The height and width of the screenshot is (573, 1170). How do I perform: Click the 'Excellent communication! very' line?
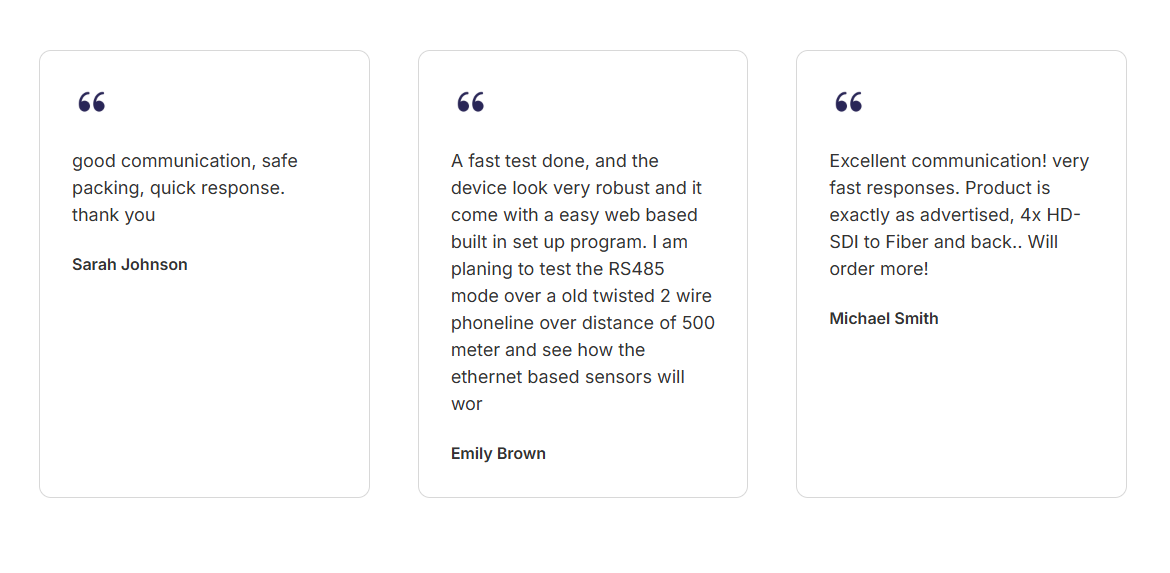(960, 161)
